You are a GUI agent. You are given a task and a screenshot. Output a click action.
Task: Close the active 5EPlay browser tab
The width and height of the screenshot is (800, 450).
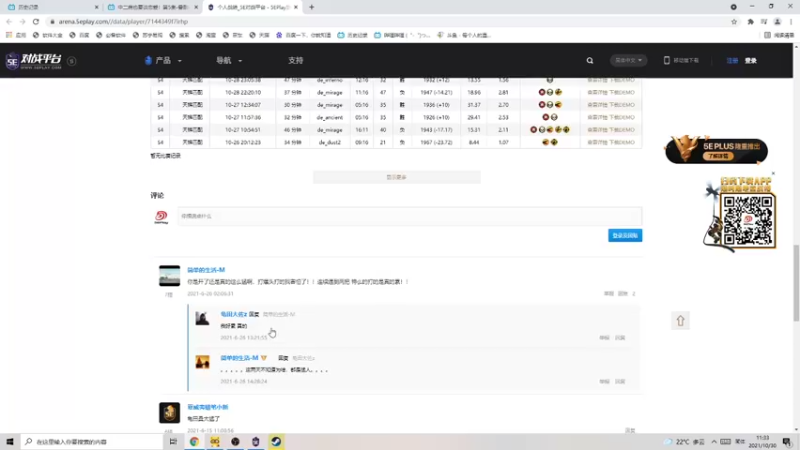click(296, 7)
